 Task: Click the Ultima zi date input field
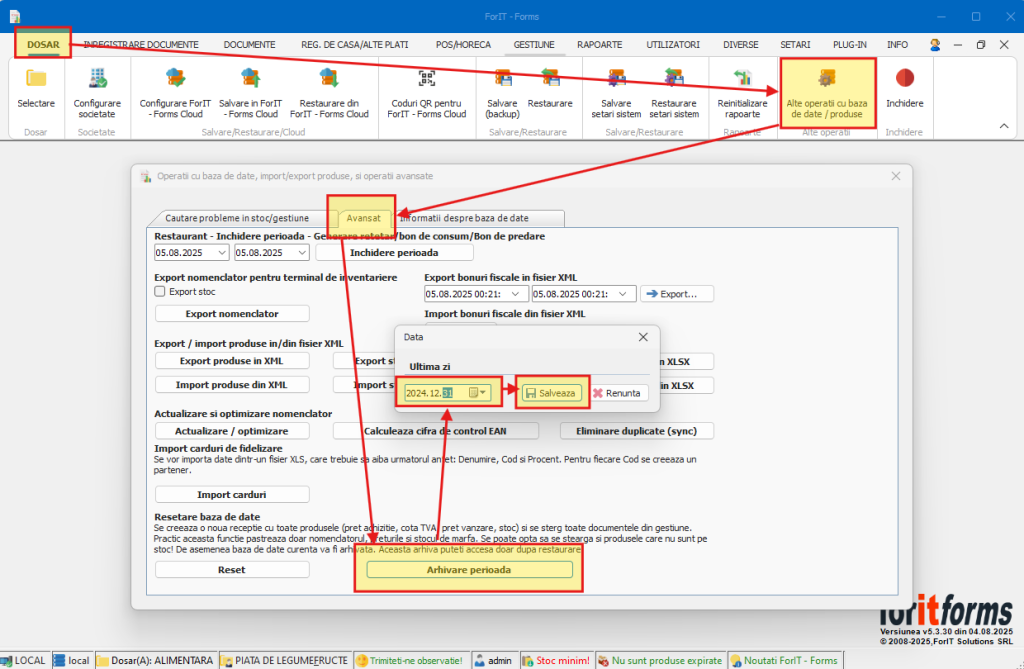click(447, 393)
